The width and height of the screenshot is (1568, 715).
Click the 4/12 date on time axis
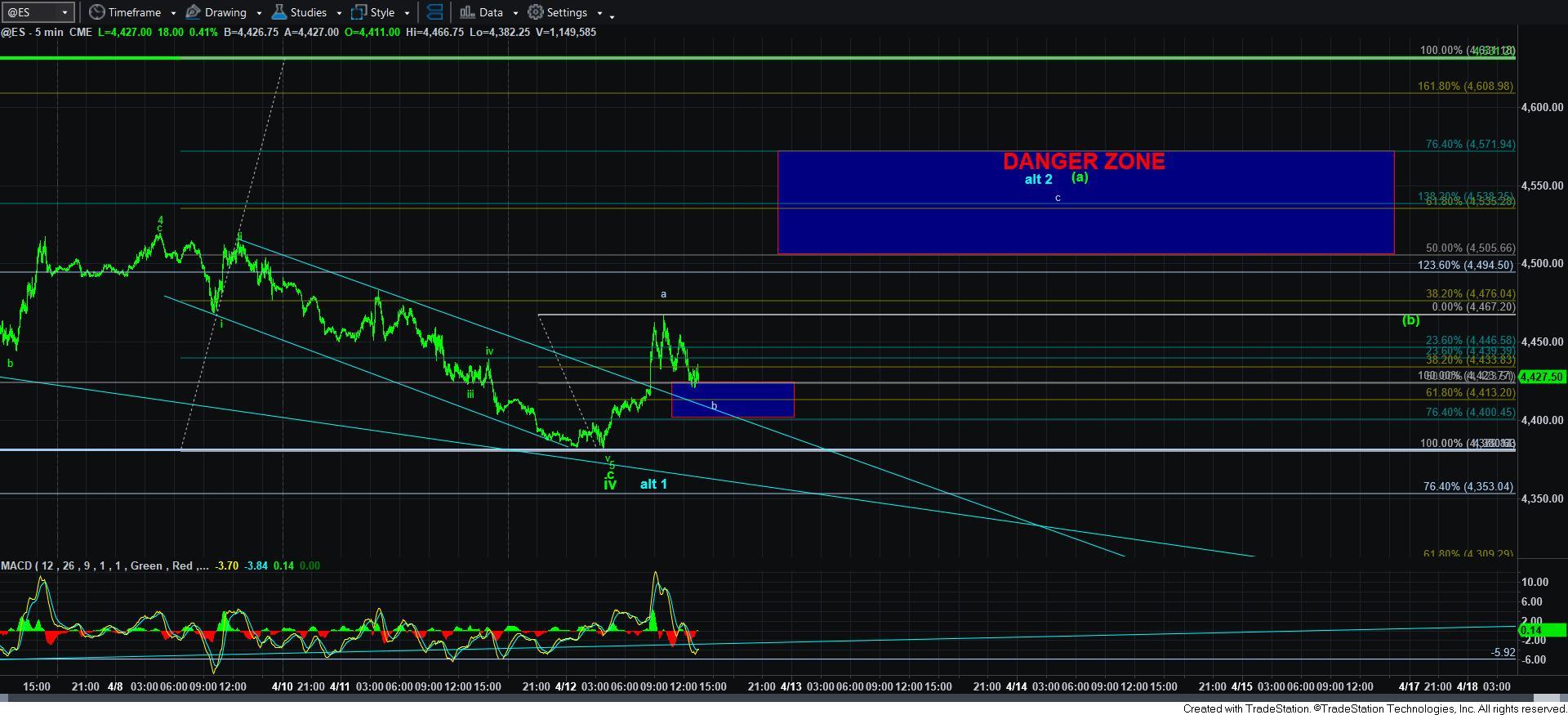tap(565, 686)
